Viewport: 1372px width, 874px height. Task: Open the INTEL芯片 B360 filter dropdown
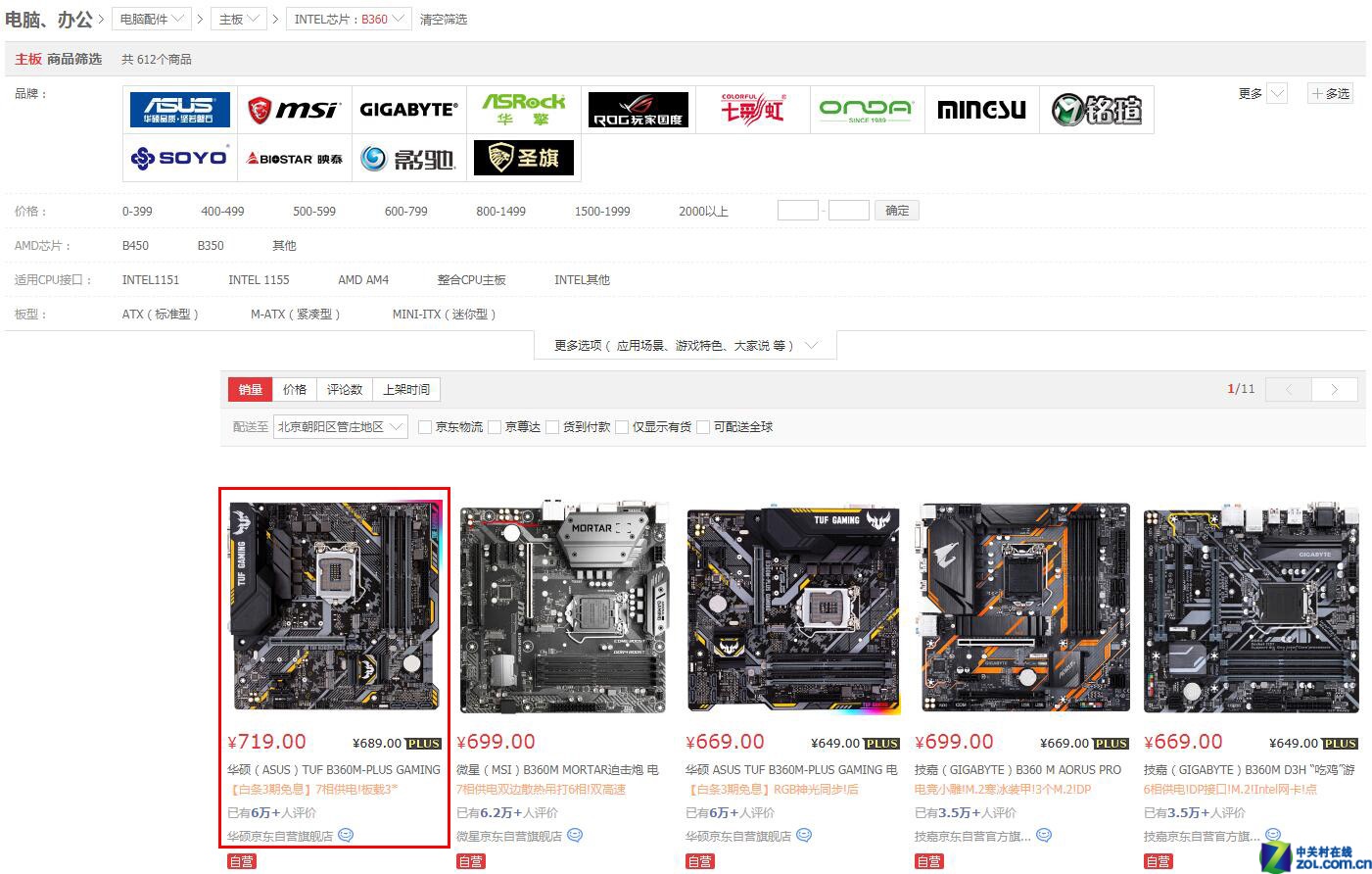(349, 19)
